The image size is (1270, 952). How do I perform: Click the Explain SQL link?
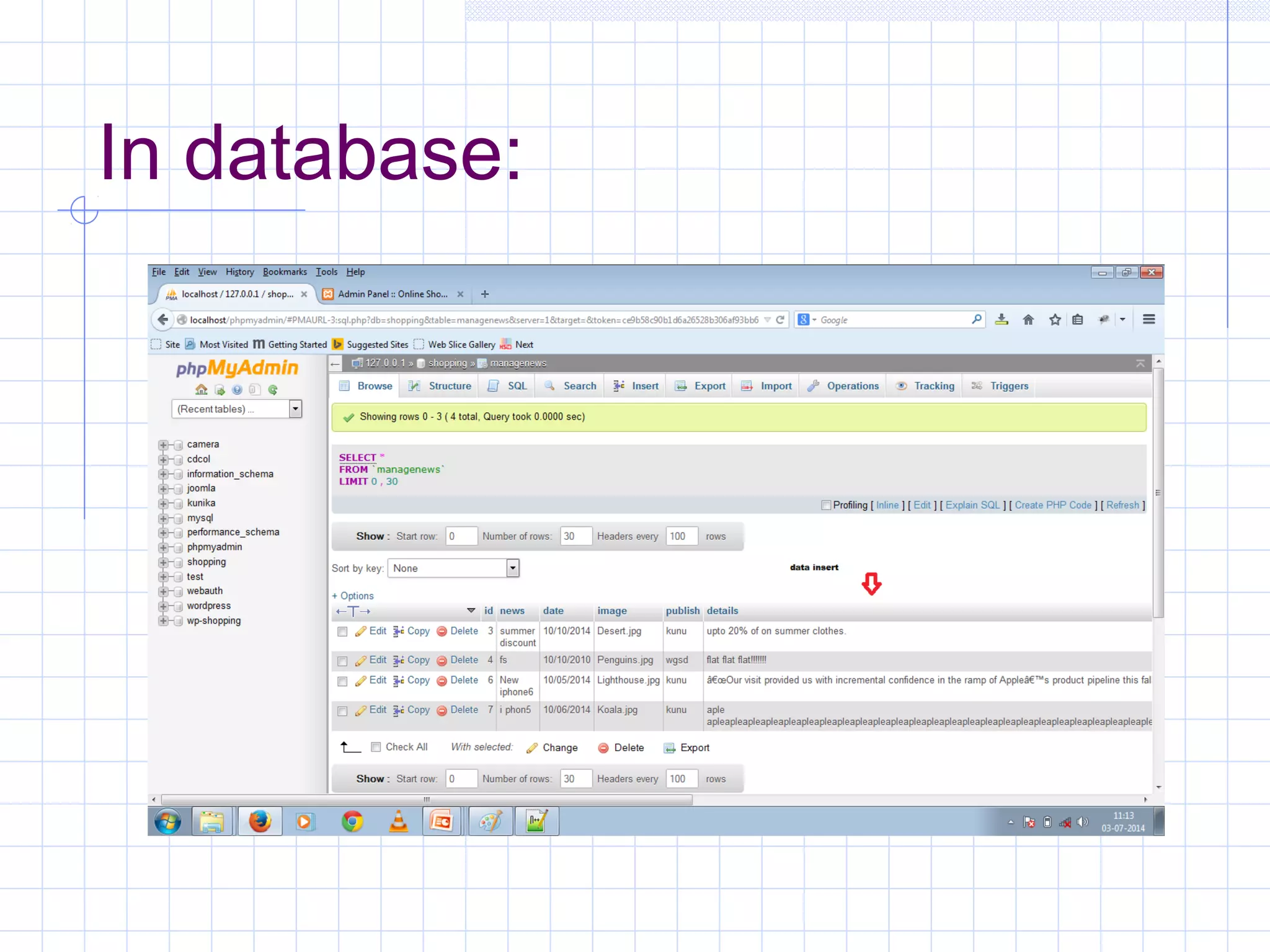click(x=972, y=505)
